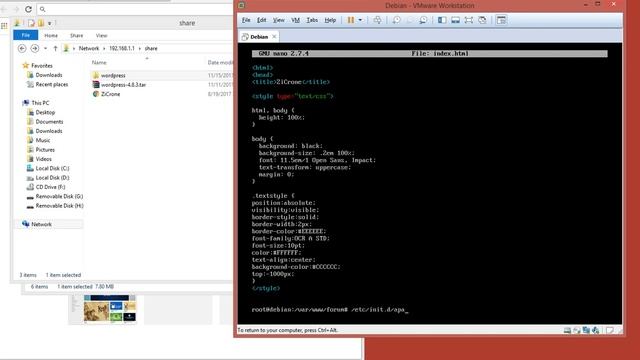640x360 pixels.
Task: Sort files by Name column header
Action: (x=99, y=62)
